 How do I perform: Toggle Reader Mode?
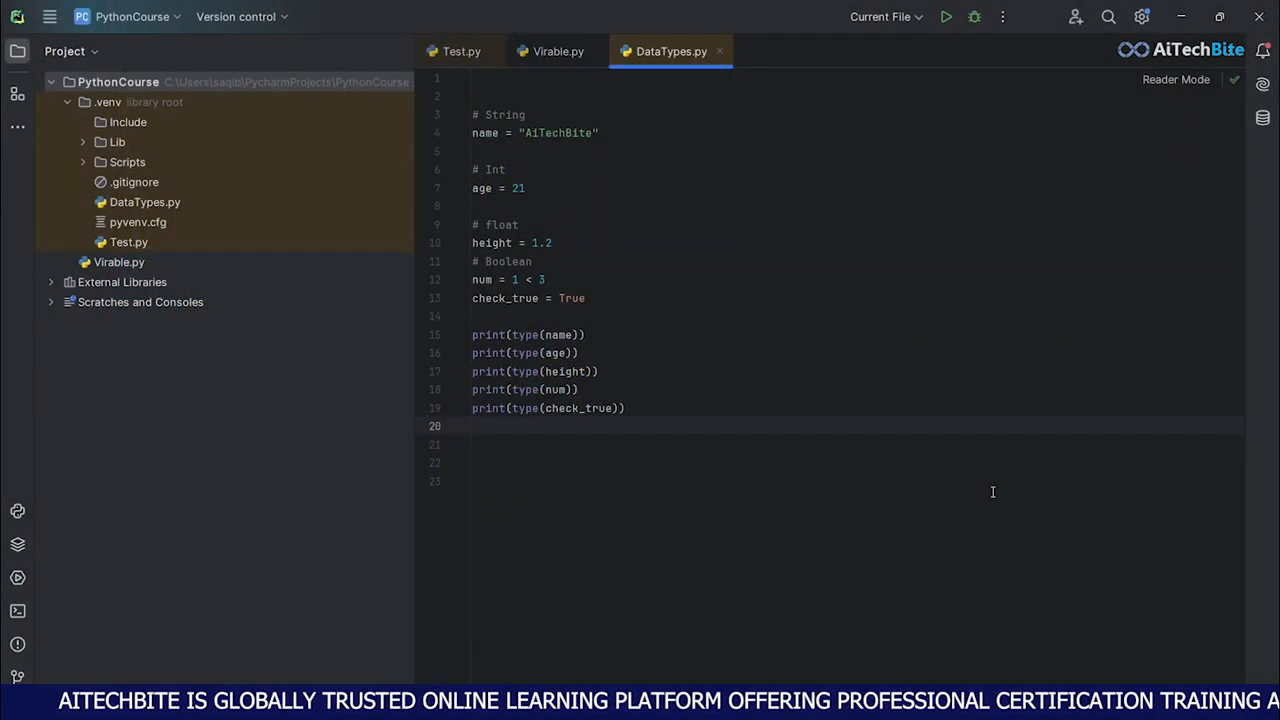coord(1176,79)
